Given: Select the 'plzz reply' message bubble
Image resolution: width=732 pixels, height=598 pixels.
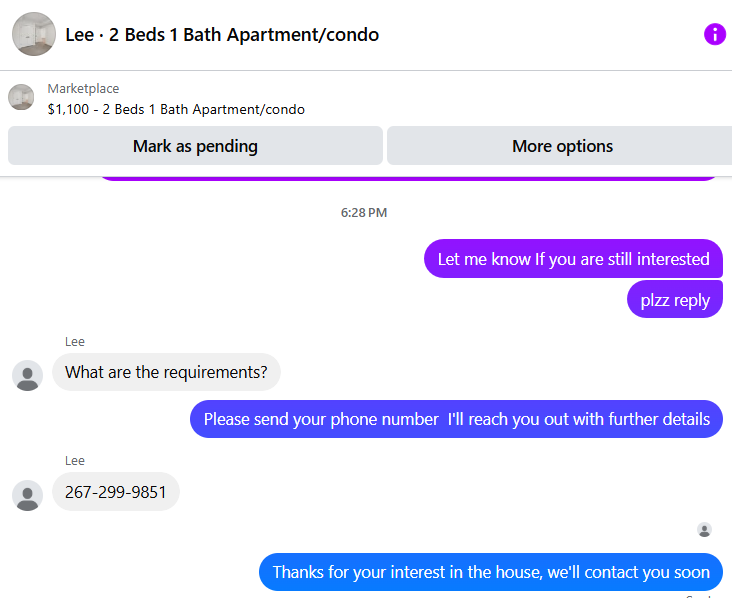Looking at the screenshot, I should pyautogui.click(x=675, y=299).
